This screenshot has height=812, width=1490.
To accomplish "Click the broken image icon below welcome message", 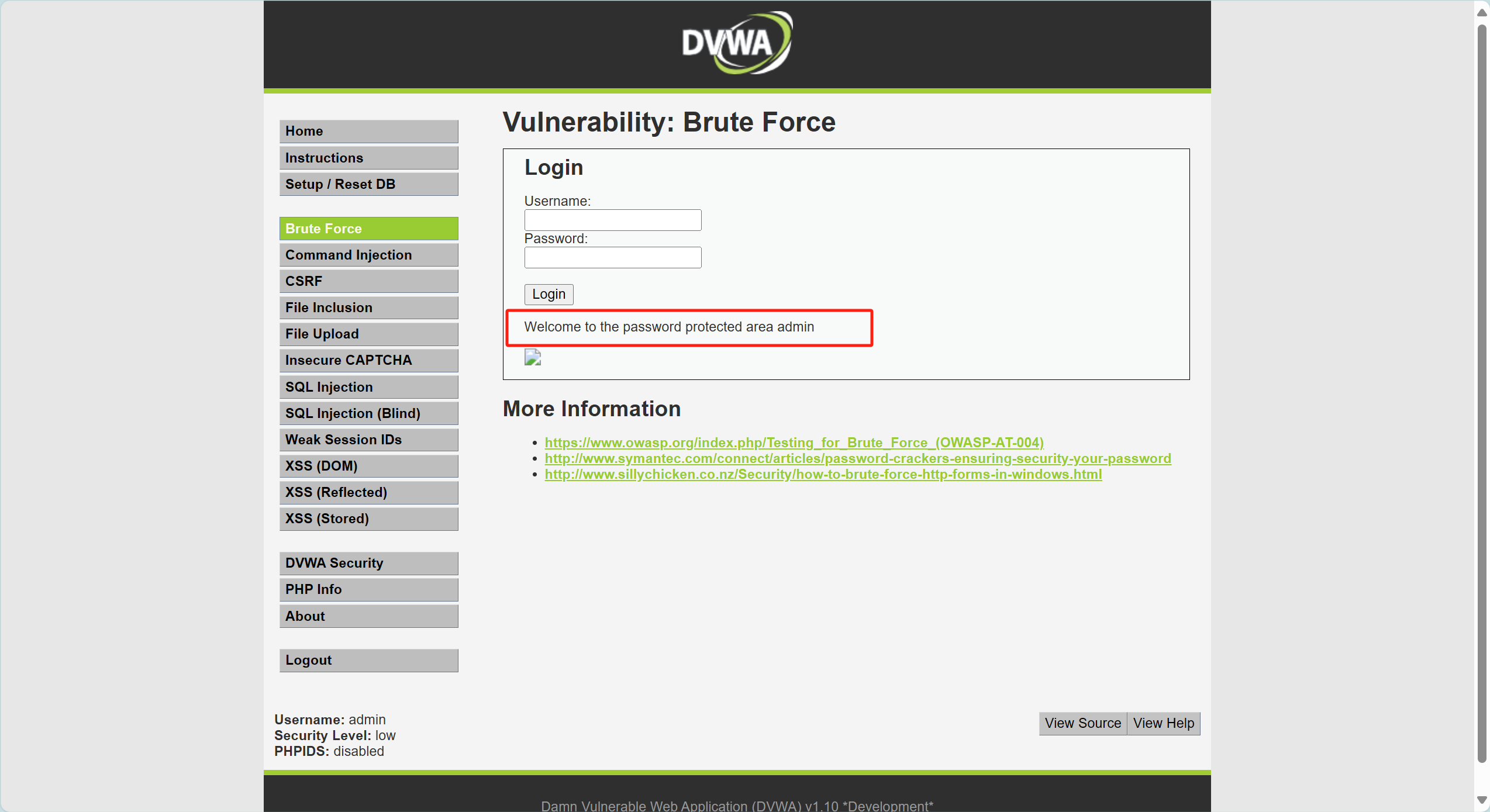I will [532, 357].
